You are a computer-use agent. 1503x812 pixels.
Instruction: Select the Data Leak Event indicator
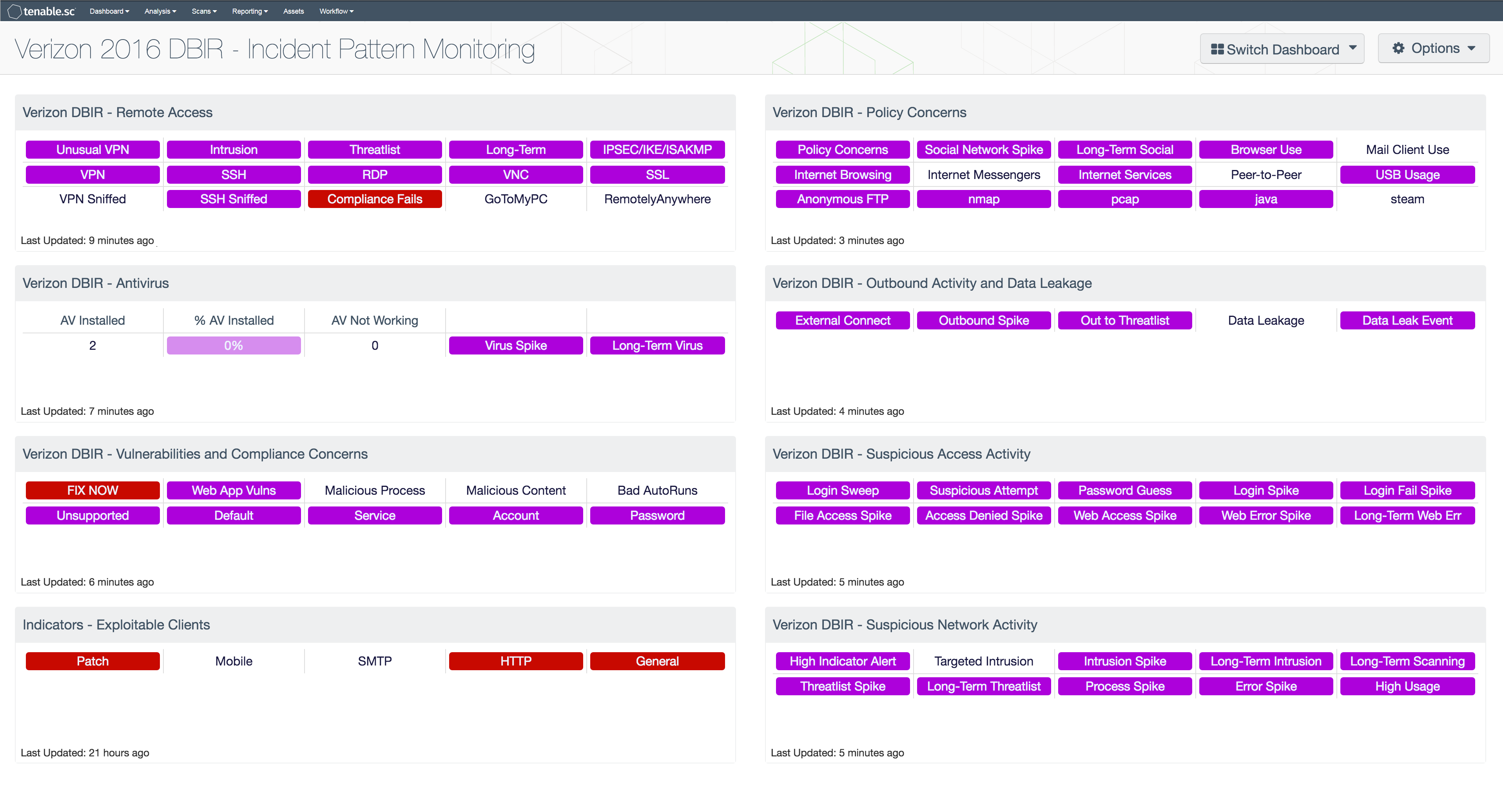(x=1407, y=320)
